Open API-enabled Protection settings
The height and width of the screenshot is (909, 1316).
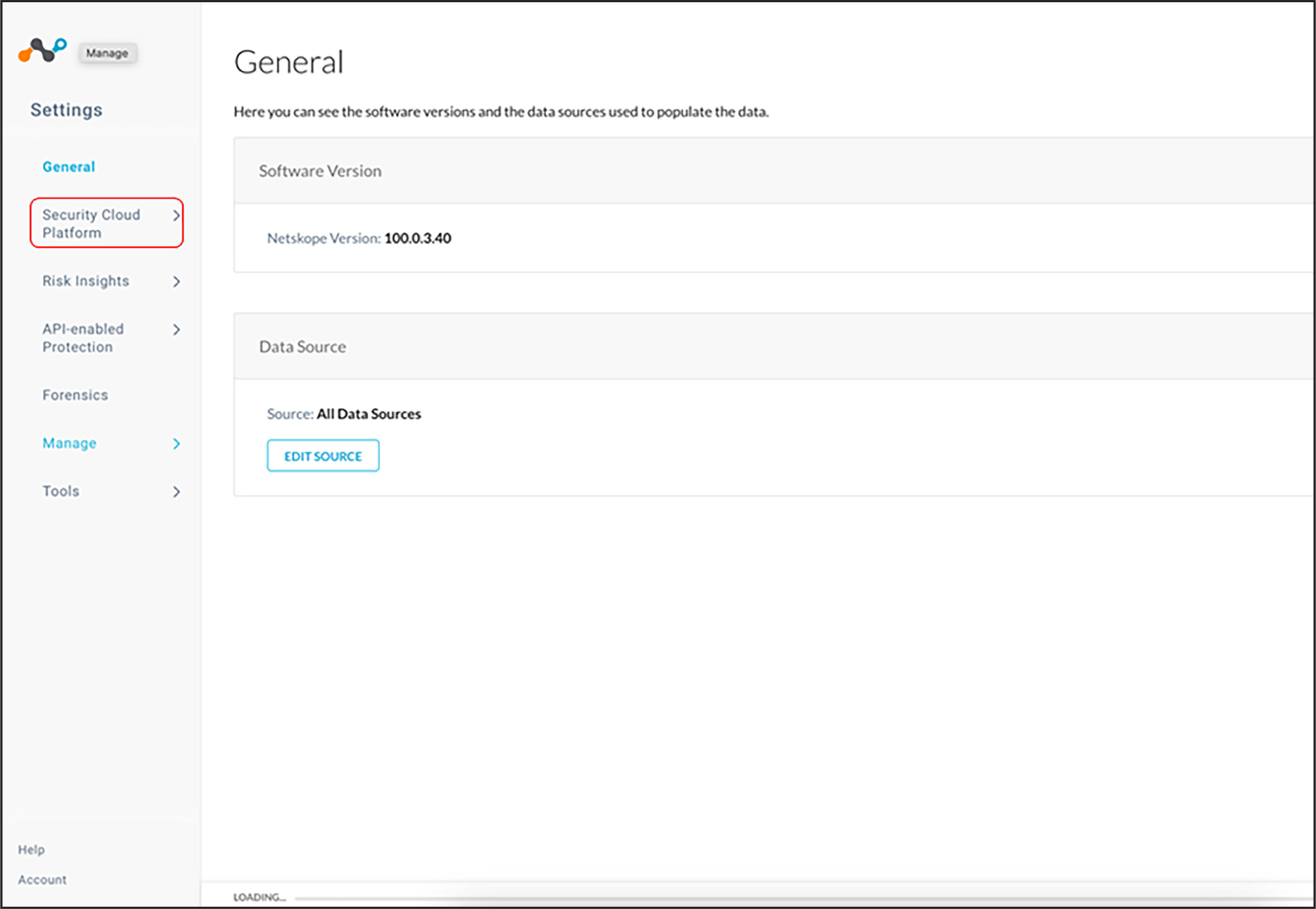[83, 338]
